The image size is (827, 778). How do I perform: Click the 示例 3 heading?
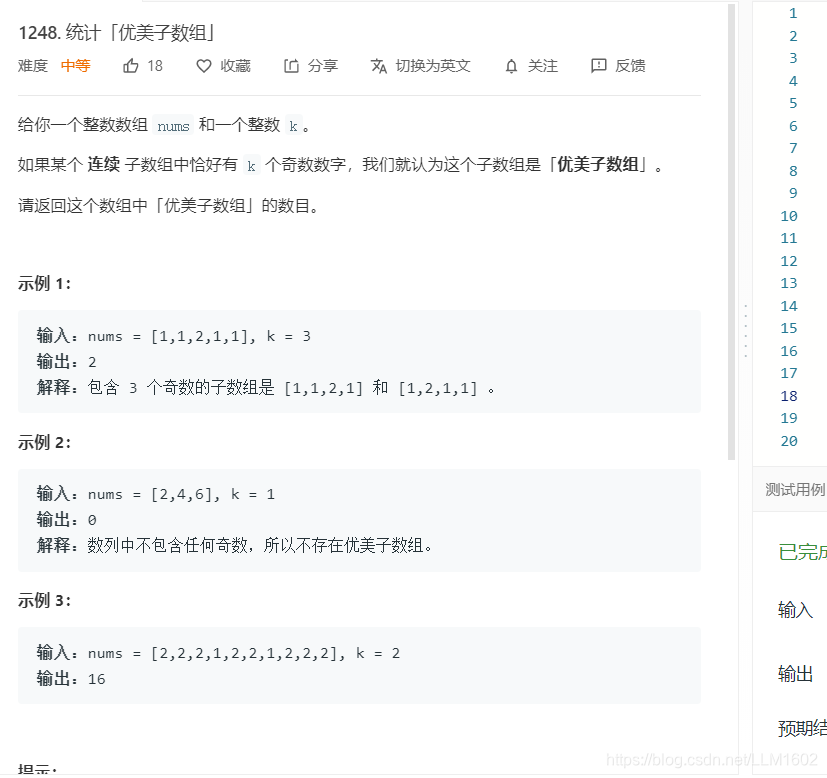click(x=44, y=600)
